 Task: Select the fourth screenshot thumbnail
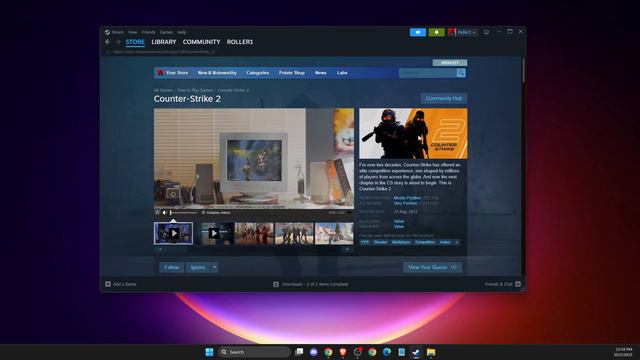pos(294,233)
